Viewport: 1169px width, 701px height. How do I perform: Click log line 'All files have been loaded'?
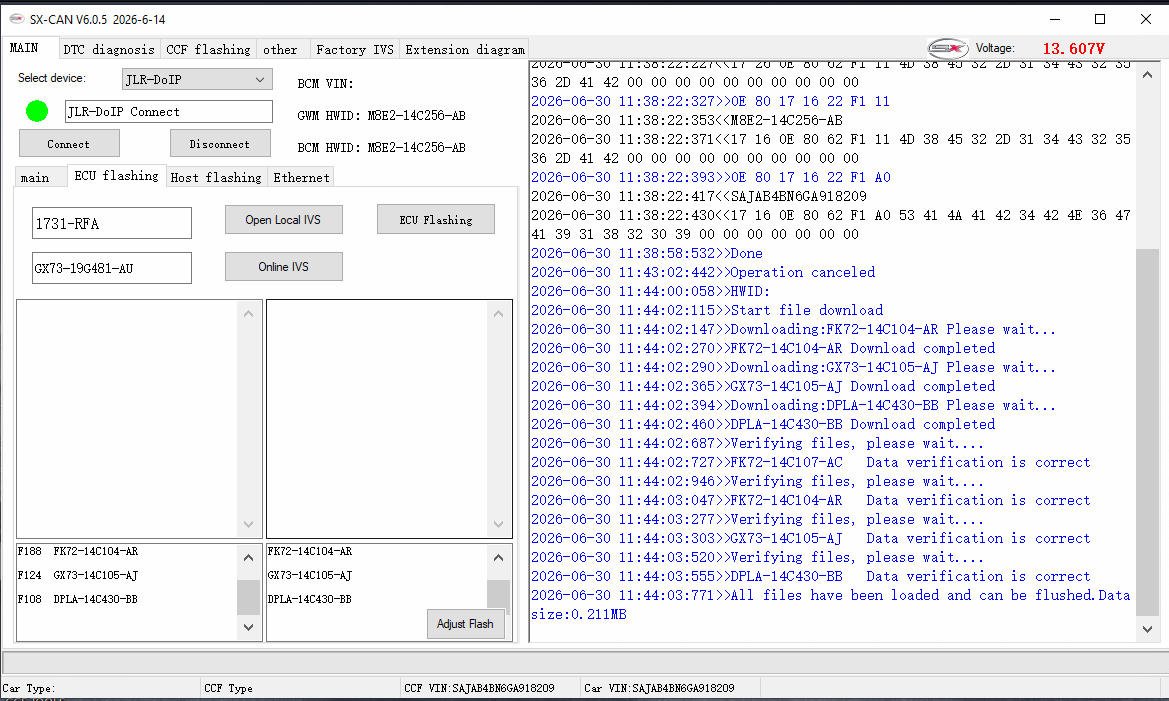(x=831, y=605)
